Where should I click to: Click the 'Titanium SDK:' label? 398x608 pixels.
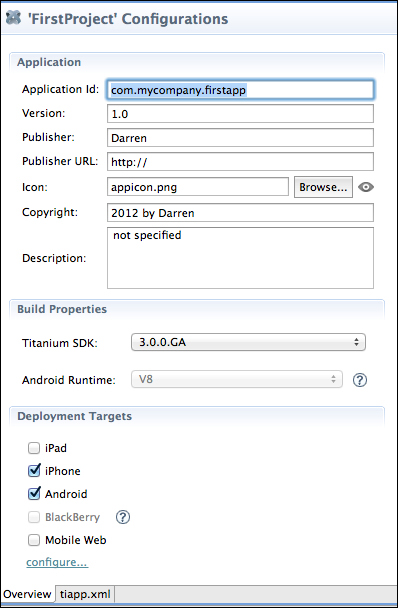pyautogui.click(x=60, y=343)
